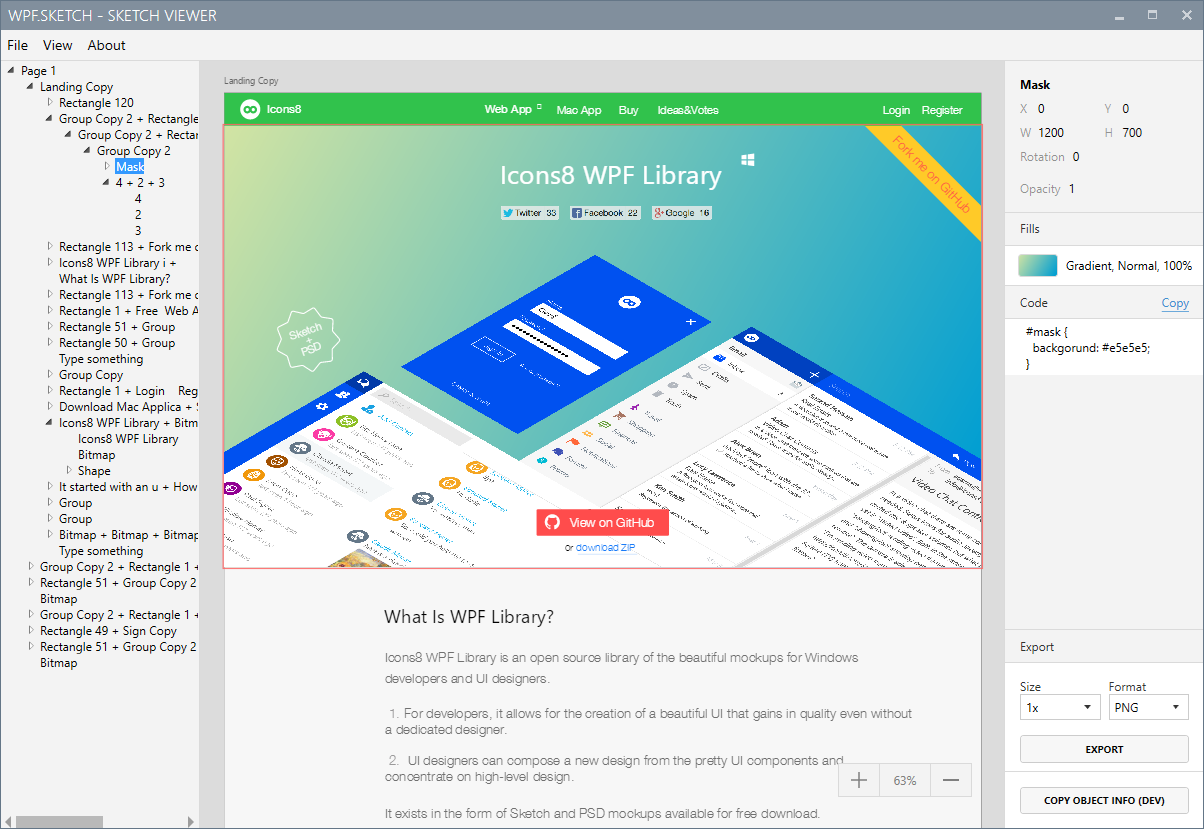Expand the Shape tree node
This screenshot has height=829, width=1204.
click(x=69, y=470)
